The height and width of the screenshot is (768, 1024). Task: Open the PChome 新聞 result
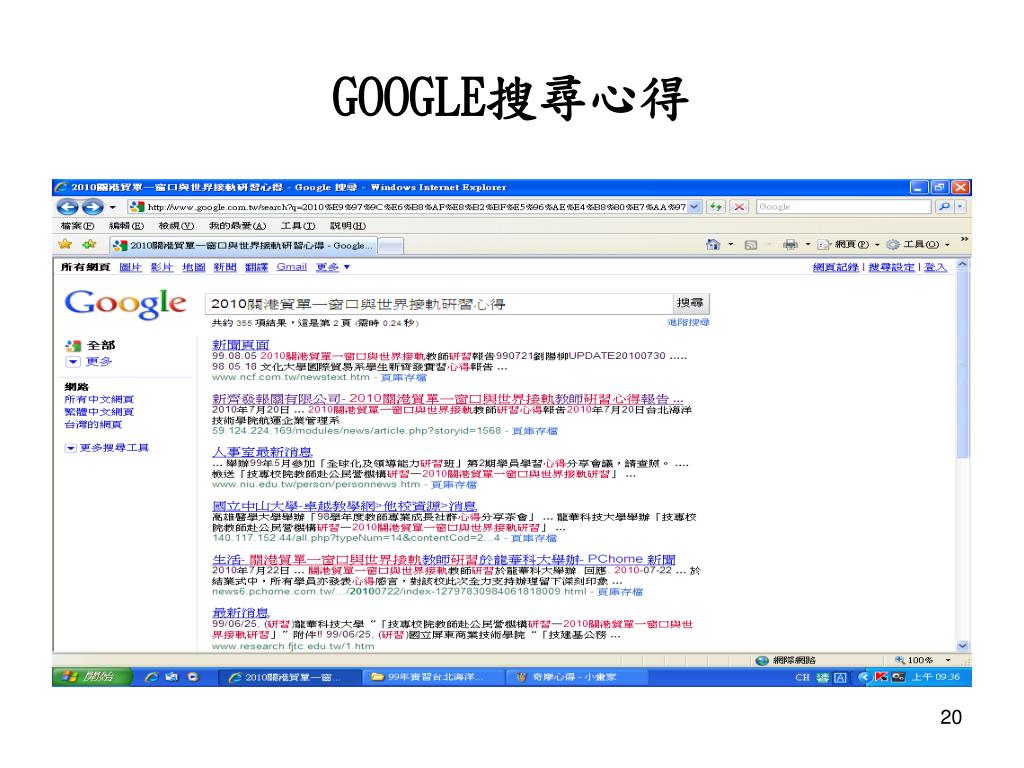(x=443, y=560)
